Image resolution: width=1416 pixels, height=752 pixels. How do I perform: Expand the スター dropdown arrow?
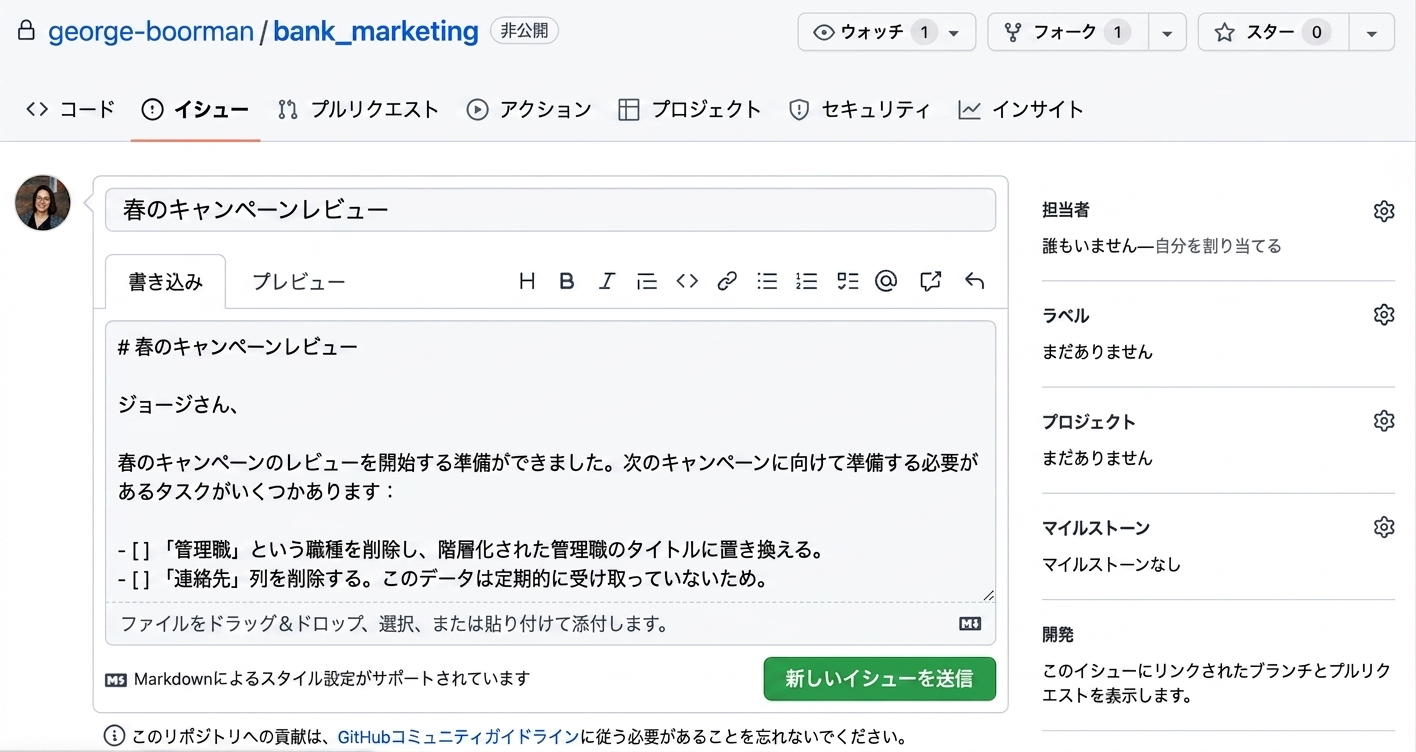[1372, 33]
